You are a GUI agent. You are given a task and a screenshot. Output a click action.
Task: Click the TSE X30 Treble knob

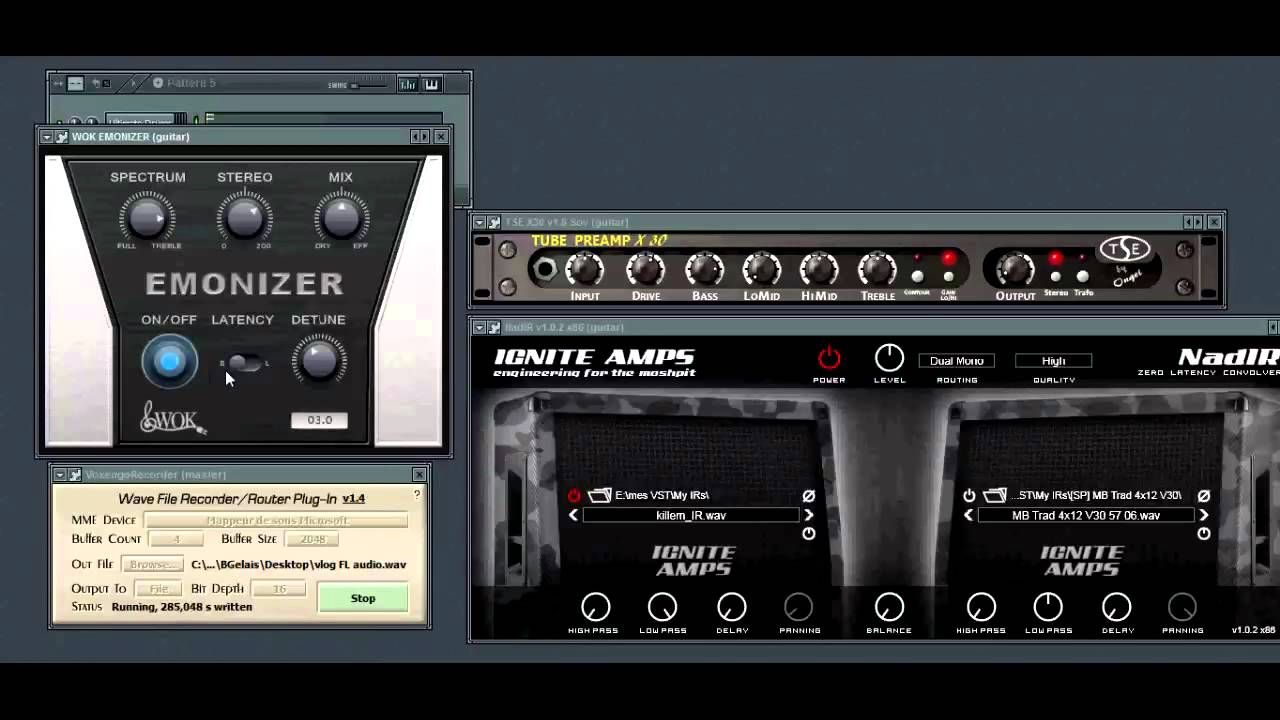tap(877, 269)
